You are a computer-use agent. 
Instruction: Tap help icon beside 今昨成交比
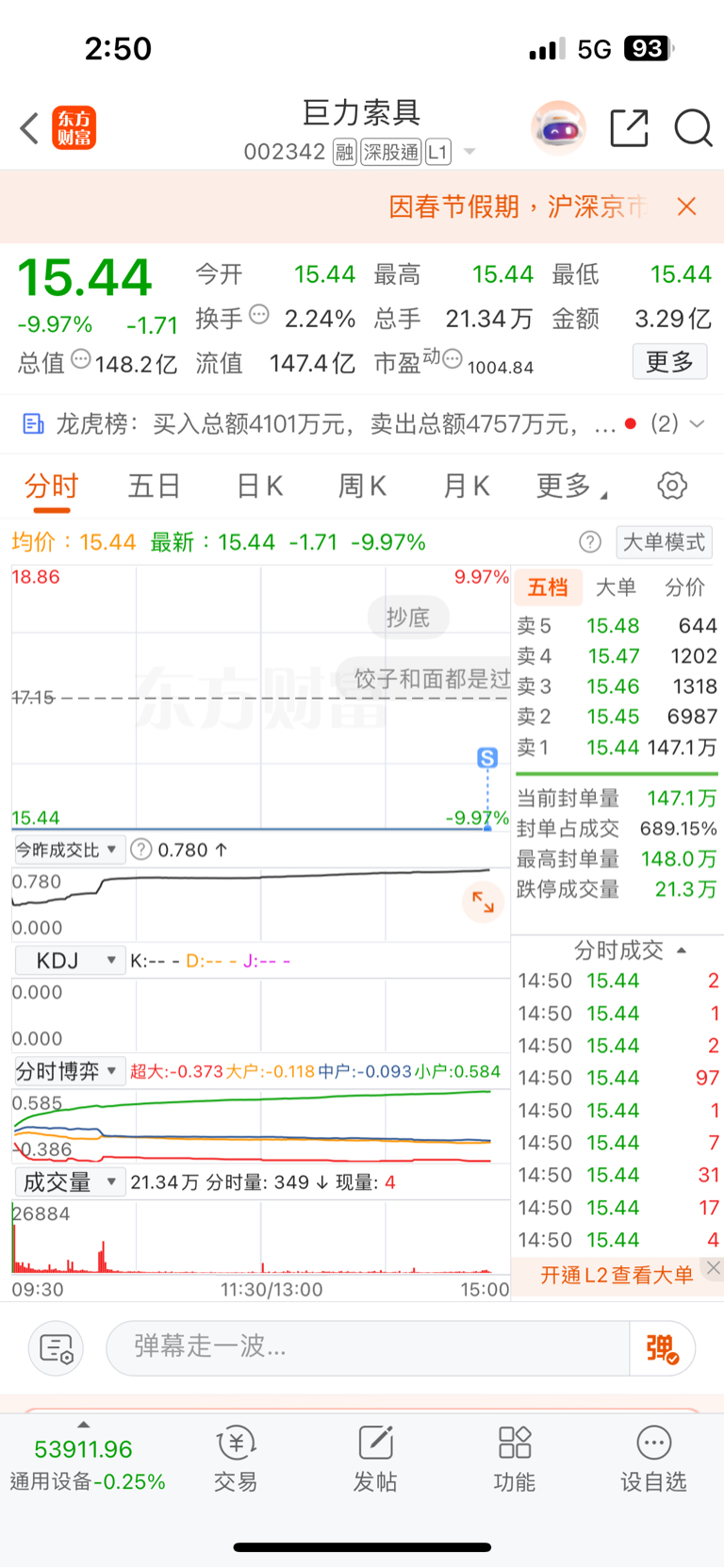pos(140,850)
